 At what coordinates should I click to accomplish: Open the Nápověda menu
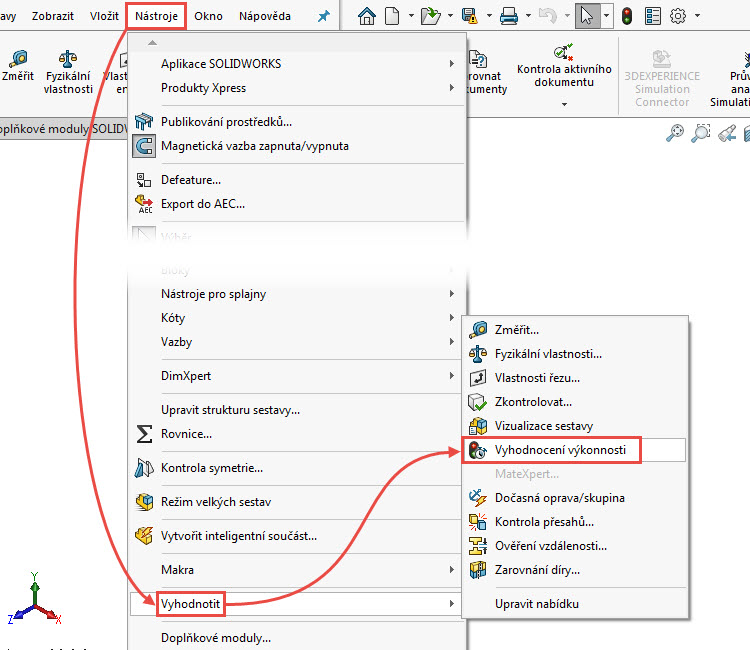[x=265, y=16]
